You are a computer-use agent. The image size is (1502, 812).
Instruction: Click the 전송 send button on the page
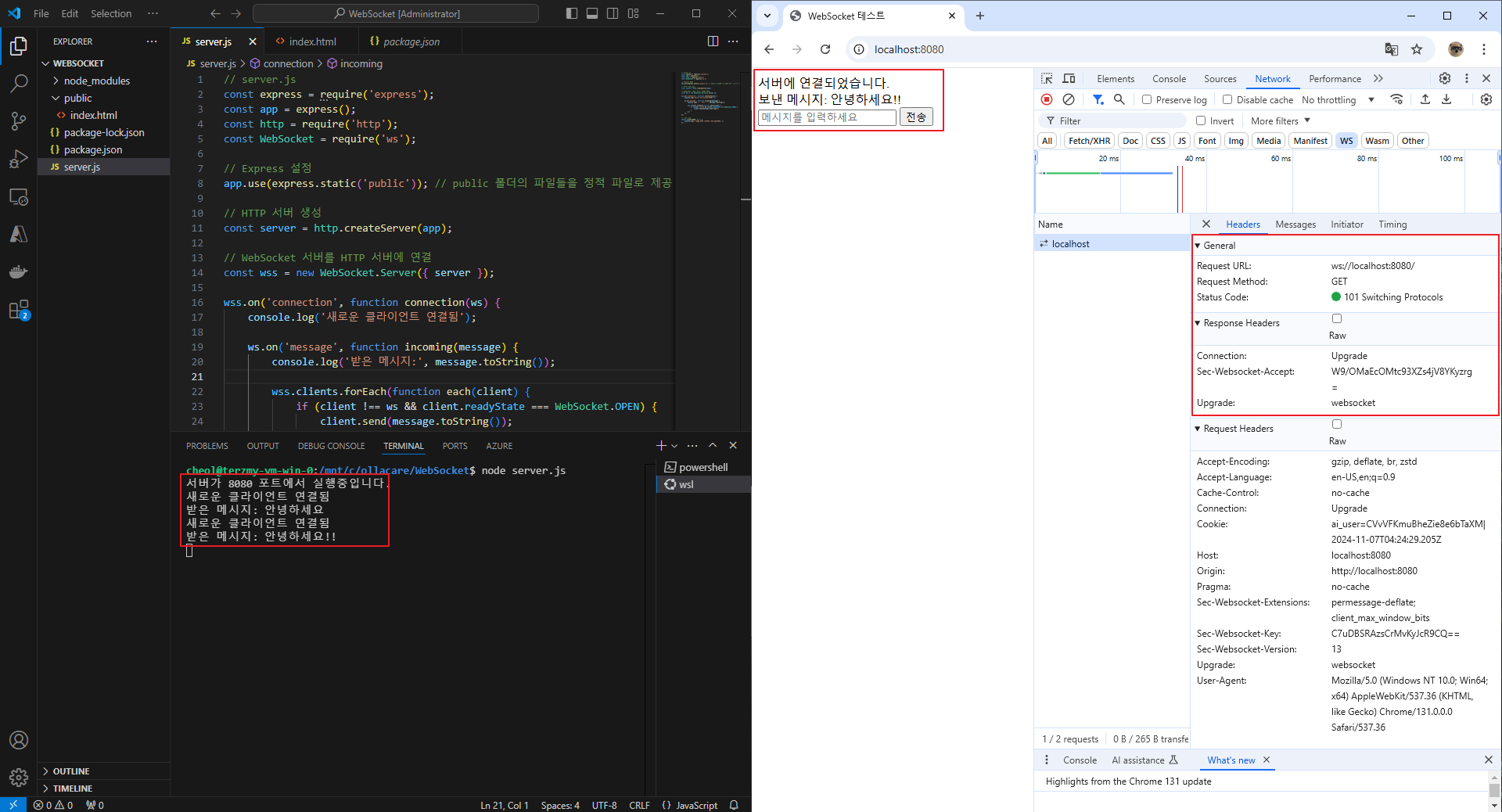(x=916, y=117)
